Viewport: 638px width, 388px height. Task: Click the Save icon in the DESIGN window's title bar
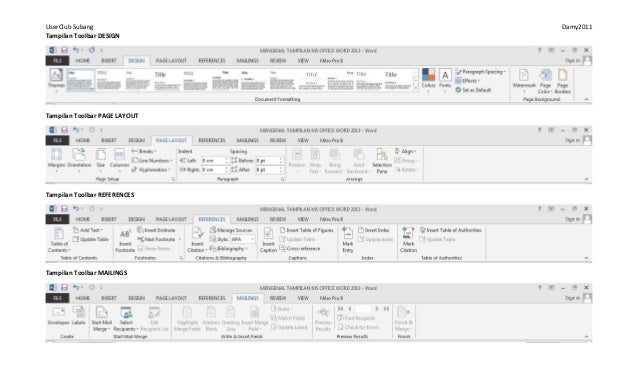click(64, 50)
